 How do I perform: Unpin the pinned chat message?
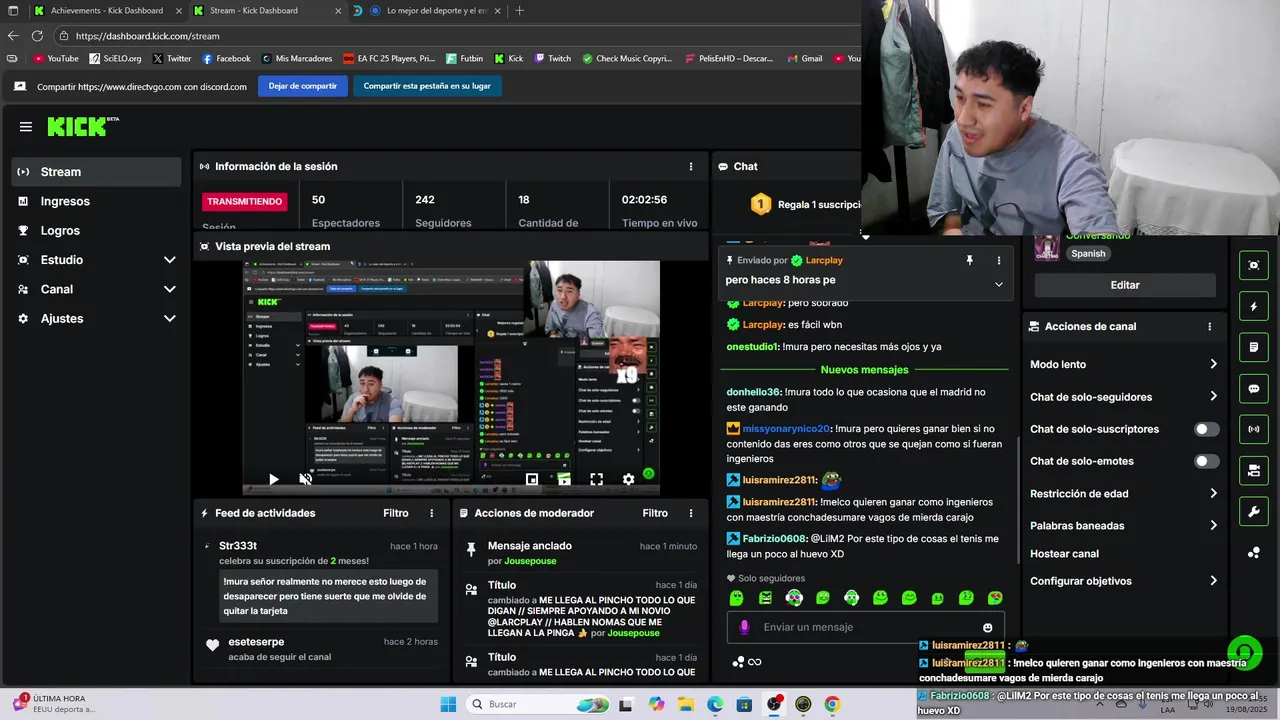coord(969,260)
